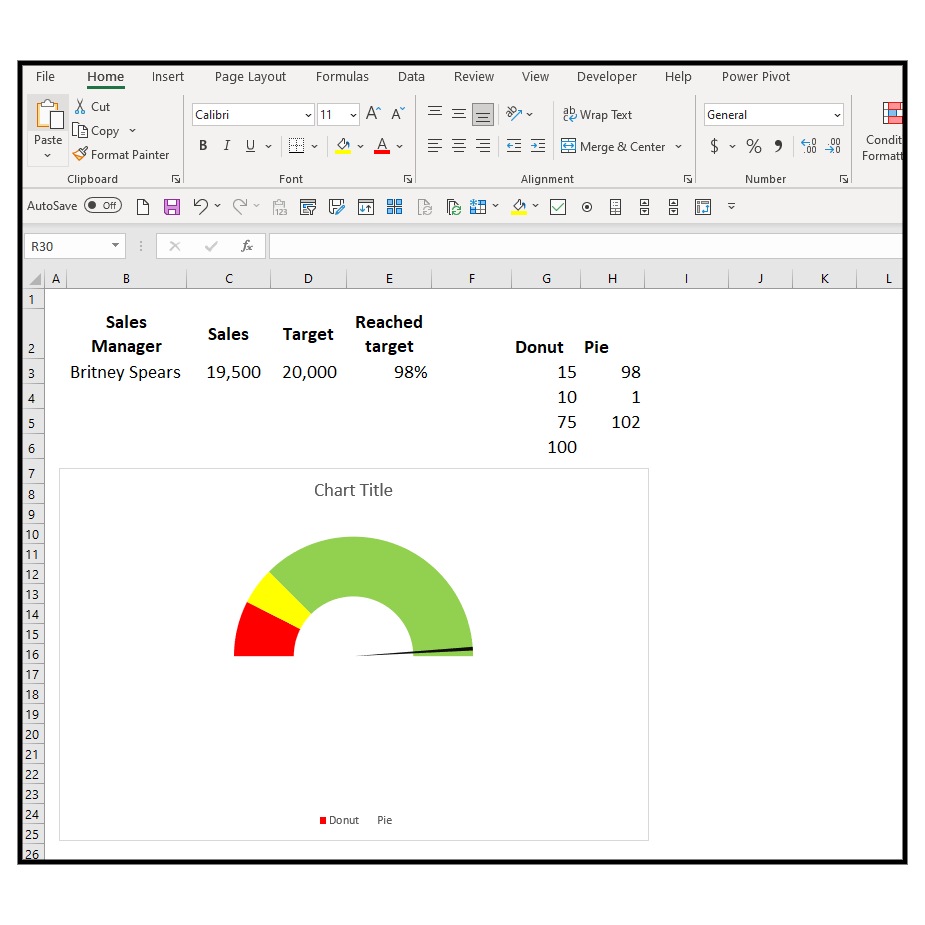Click Increase Decimal in the Number group
The height and width of the screenshot is (925, 925).
click(x=808, y=146)
